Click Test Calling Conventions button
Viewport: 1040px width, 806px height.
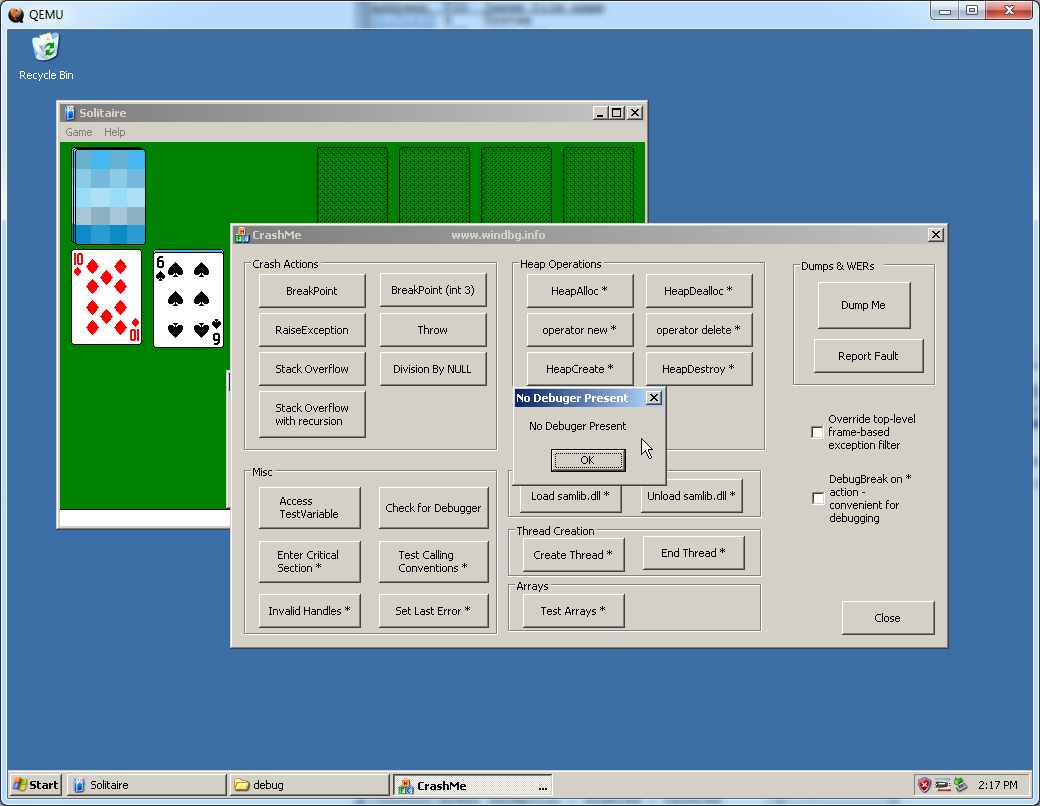click(433, 561)
